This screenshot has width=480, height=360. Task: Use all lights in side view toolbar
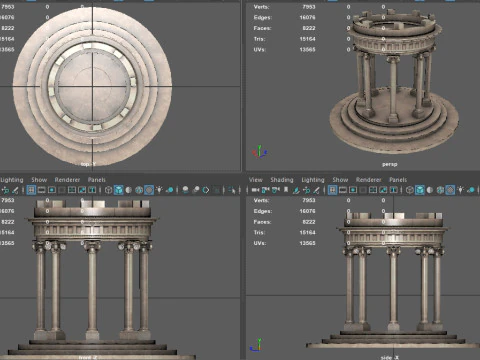coord(461,190)
